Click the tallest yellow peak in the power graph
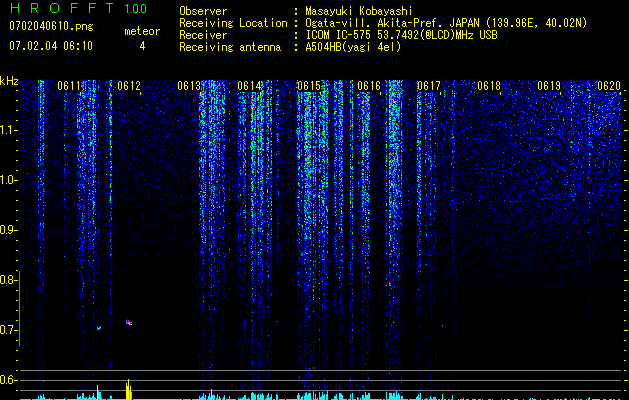This screenshot has height=400, width=629. coord(128,389)
